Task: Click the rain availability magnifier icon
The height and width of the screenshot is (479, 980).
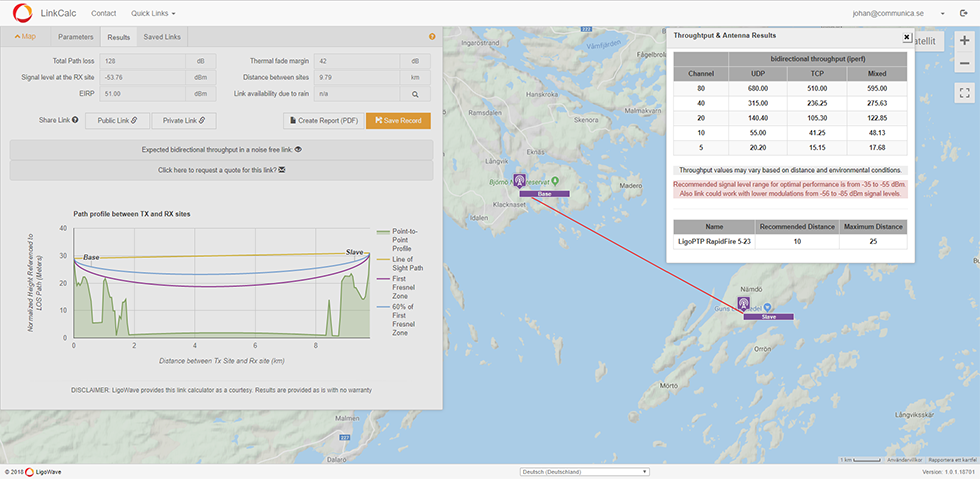Action: [x=414, y=94]
